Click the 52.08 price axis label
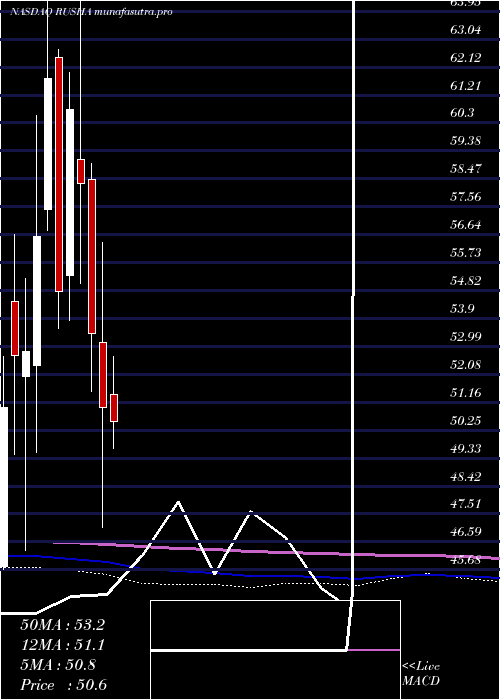This screenshot has width=500, height=700. point(466,365)
